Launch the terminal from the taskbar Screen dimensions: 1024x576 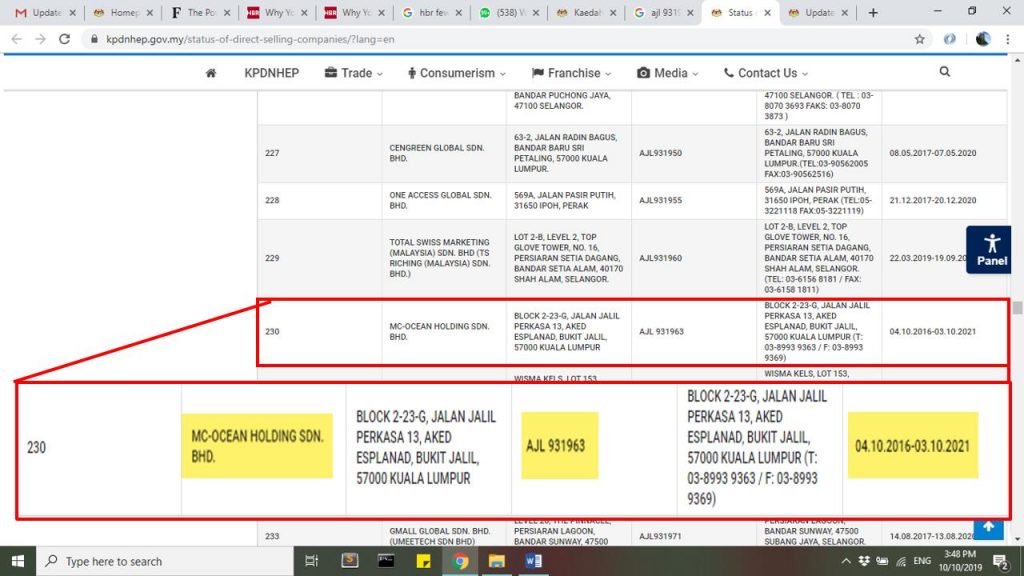pyautogui.click(x=386, y=561)
